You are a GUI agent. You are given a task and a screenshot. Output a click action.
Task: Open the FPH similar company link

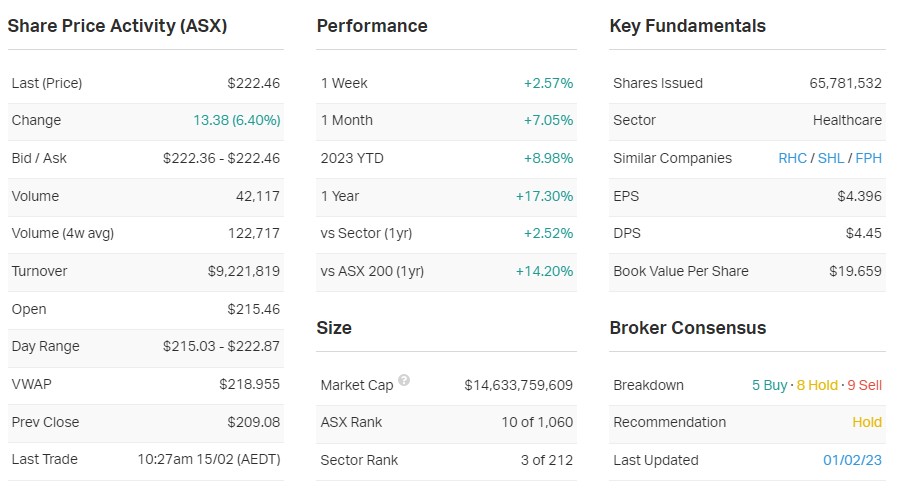[868, 158]
